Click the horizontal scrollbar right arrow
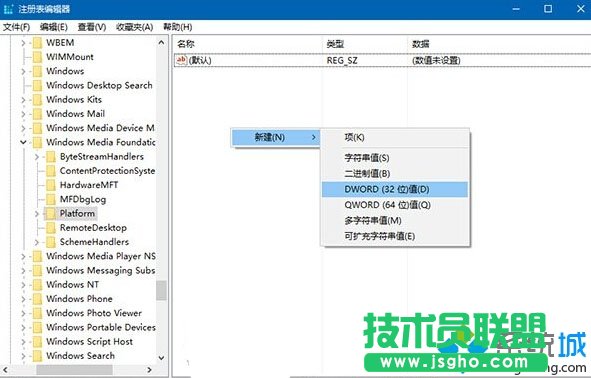Viewport: 591px width, 378px height. click(x=150, y=370)
